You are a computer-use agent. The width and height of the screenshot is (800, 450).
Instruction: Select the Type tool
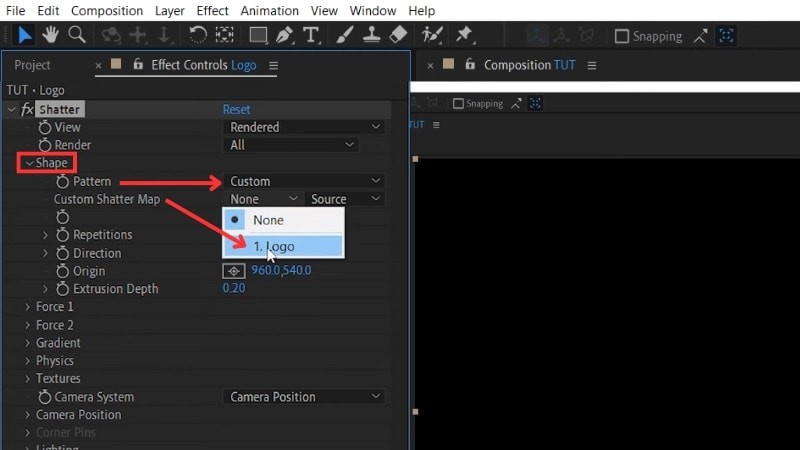311,35
